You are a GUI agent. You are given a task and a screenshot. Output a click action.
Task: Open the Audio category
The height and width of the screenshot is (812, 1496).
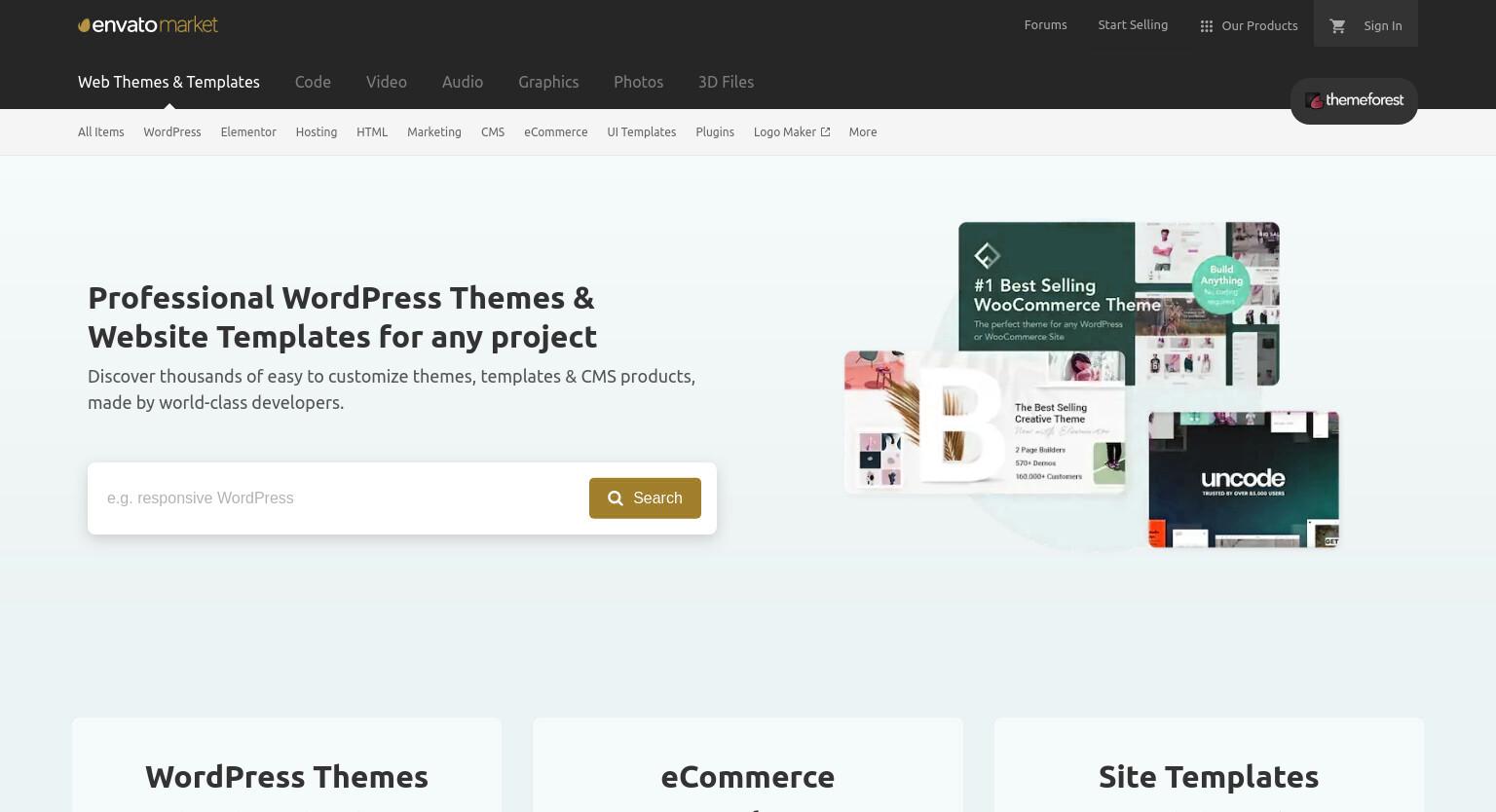(463, 82)
